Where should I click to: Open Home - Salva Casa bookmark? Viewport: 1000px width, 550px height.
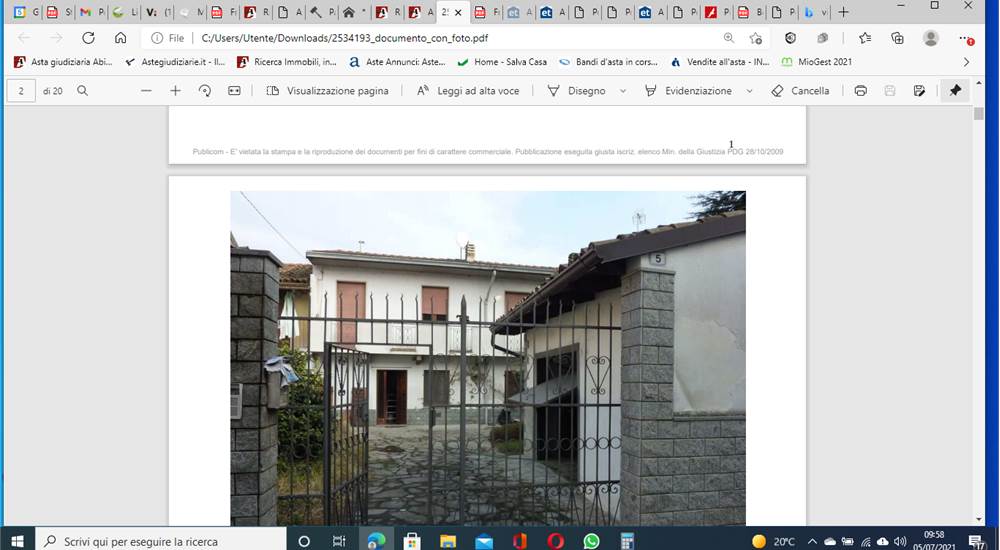[502, 62]
